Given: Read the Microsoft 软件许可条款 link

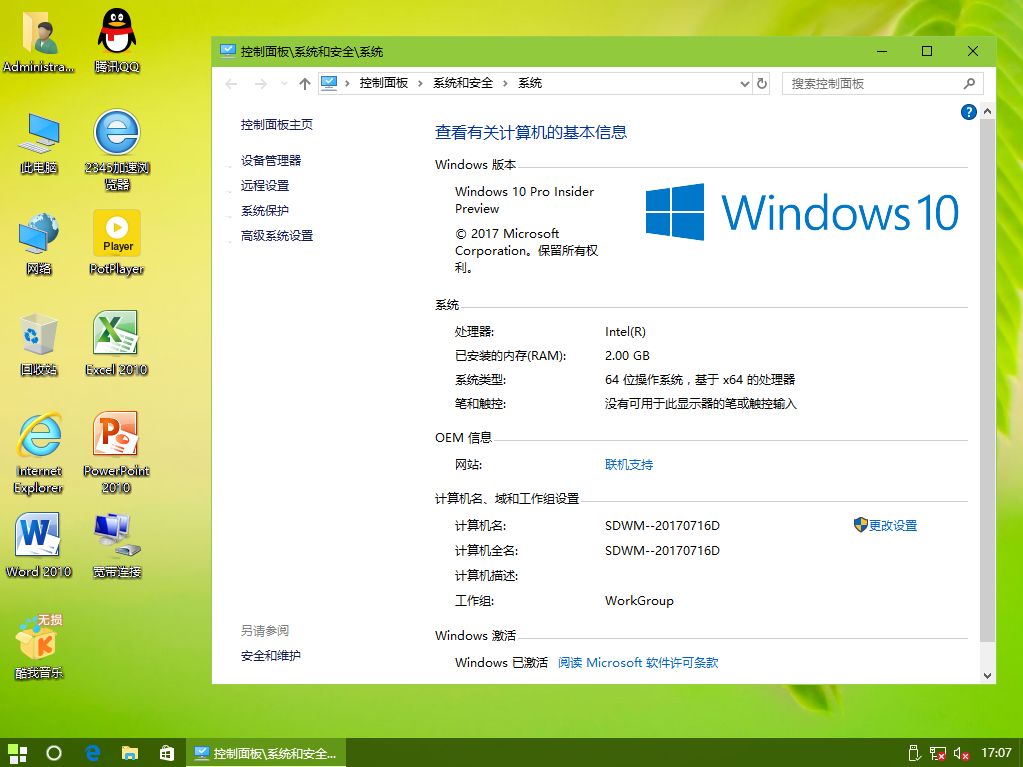Looking at the screenshot, I should point(638,663).
